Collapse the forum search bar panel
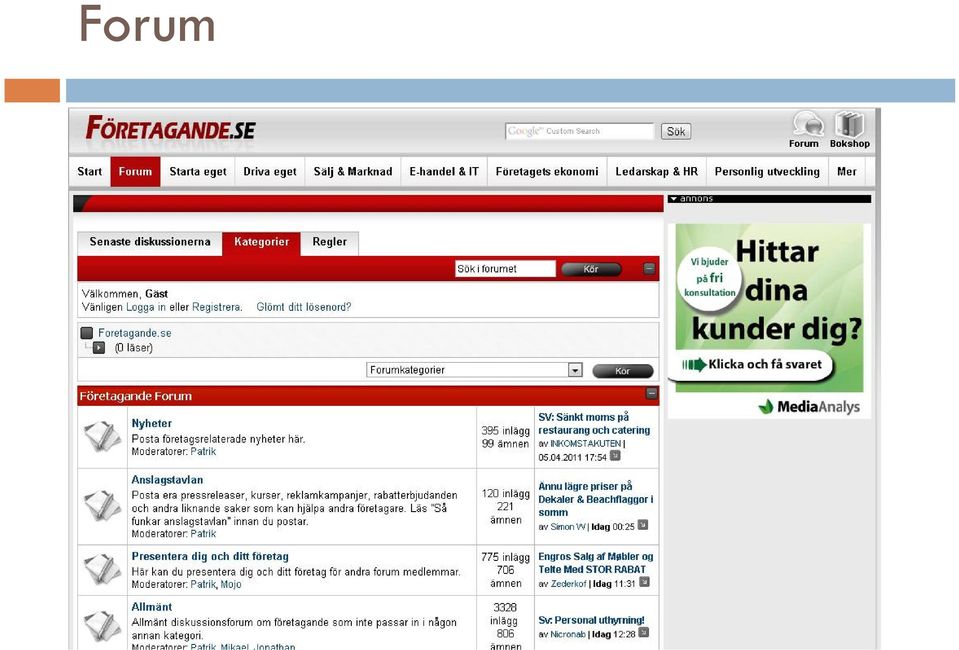Image resolution: width=959 pixels, height=650 pixels. tap(649, 268)
